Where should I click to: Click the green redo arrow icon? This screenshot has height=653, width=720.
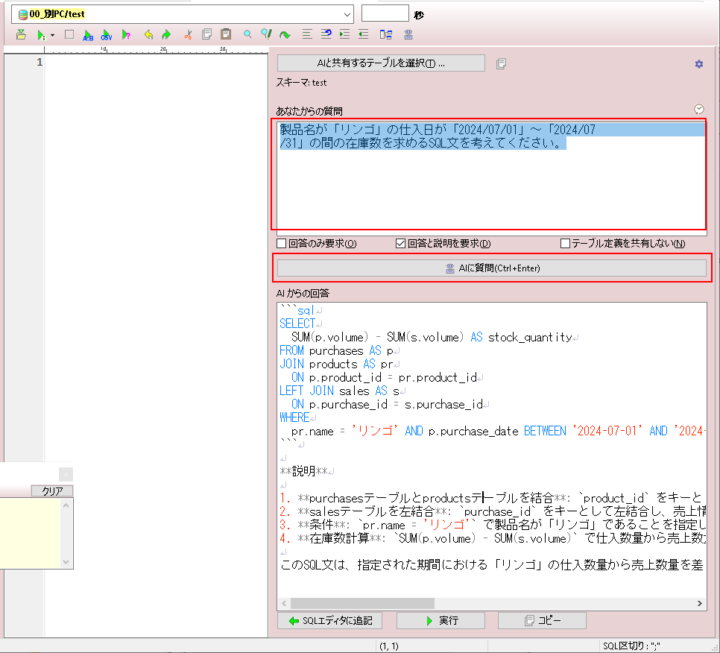[166, 34]
